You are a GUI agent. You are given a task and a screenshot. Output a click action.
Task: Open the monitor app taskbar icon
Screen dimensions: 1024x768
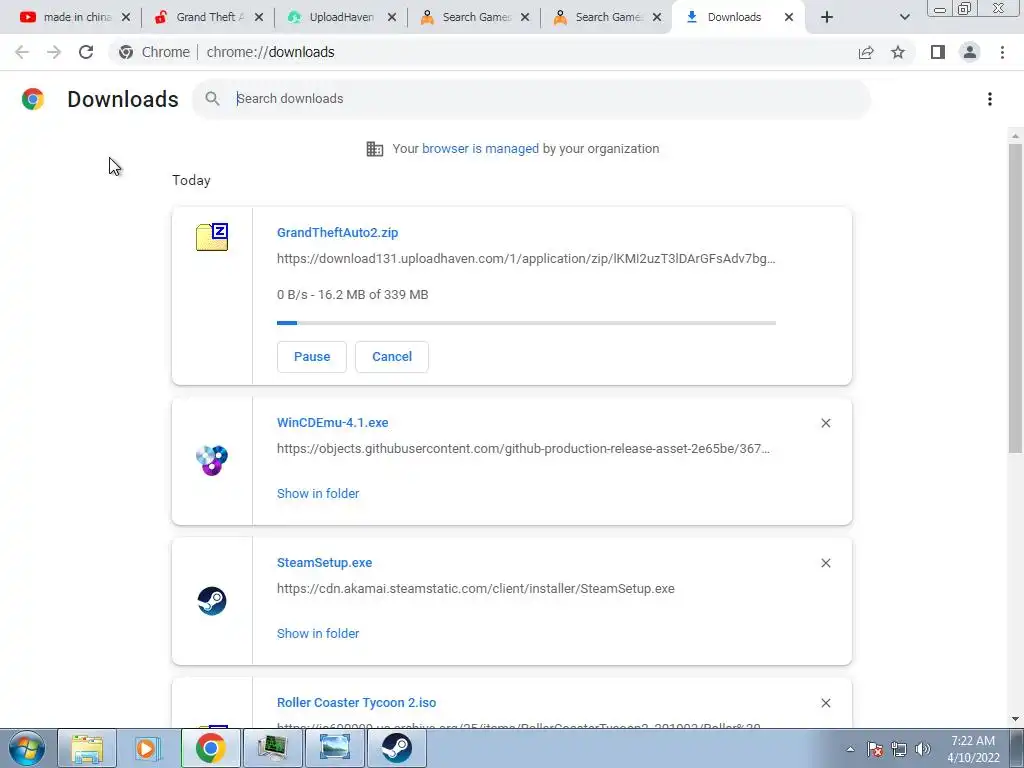click(x=272, y=748)
